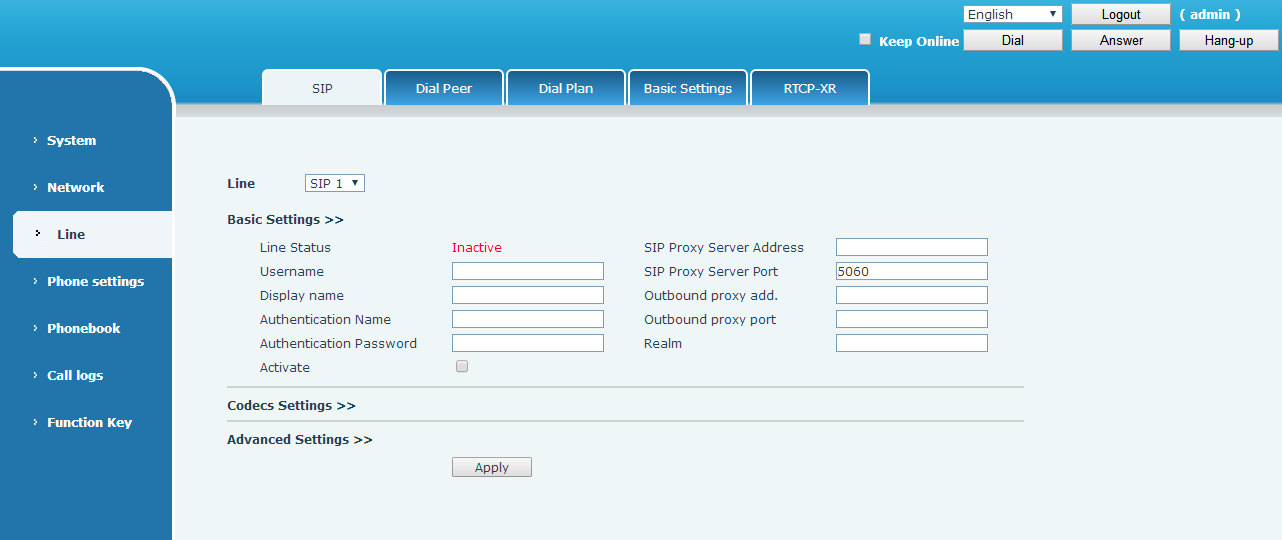Click the SIP Proxy Server Address field
The image size is (1282, 540).
912,247
